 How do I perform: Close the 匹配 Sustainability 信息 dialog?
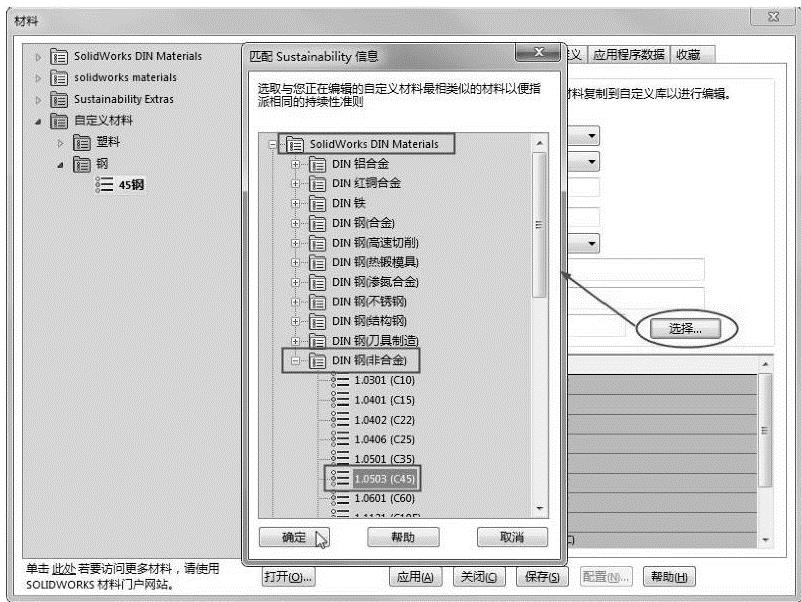537,52
